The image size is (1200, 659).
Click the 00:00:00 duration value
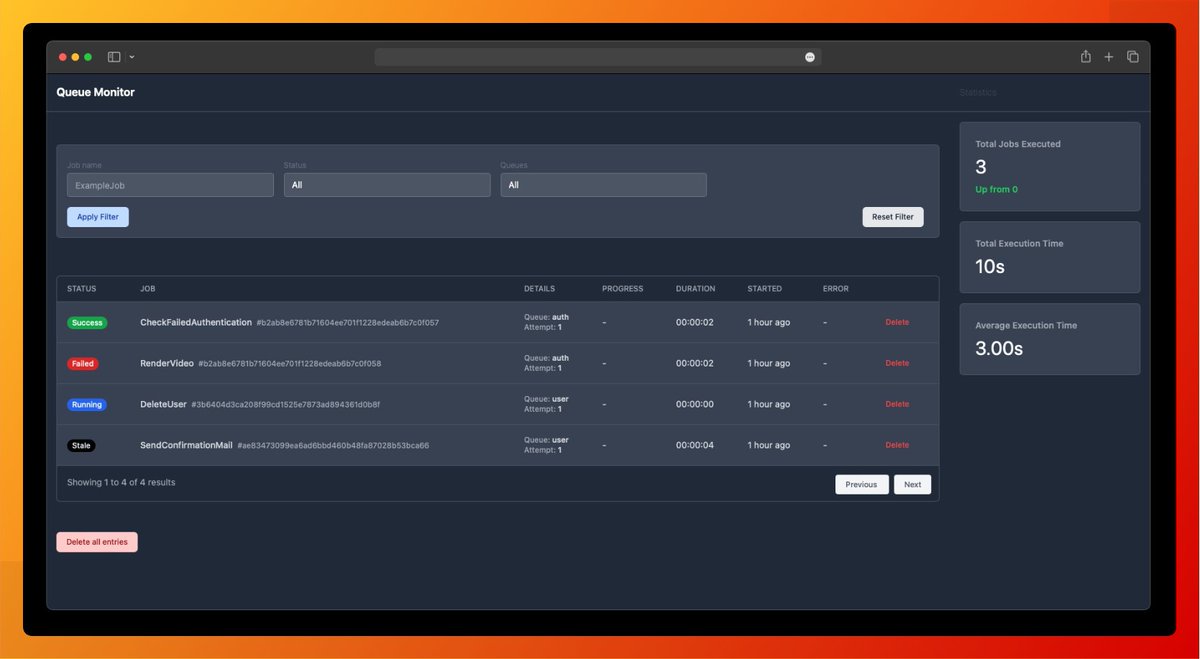[x=695, y=404]
